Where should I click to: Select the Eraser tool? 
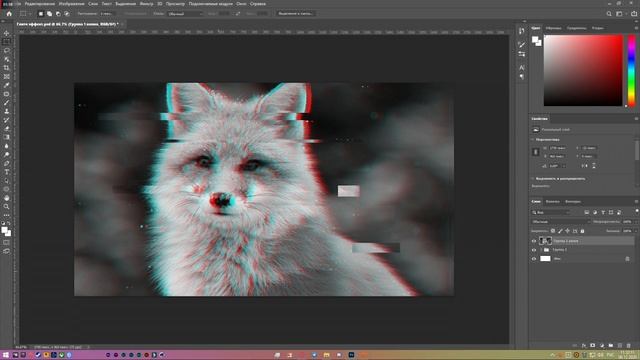pyautogui.click(x=7, y=129)
